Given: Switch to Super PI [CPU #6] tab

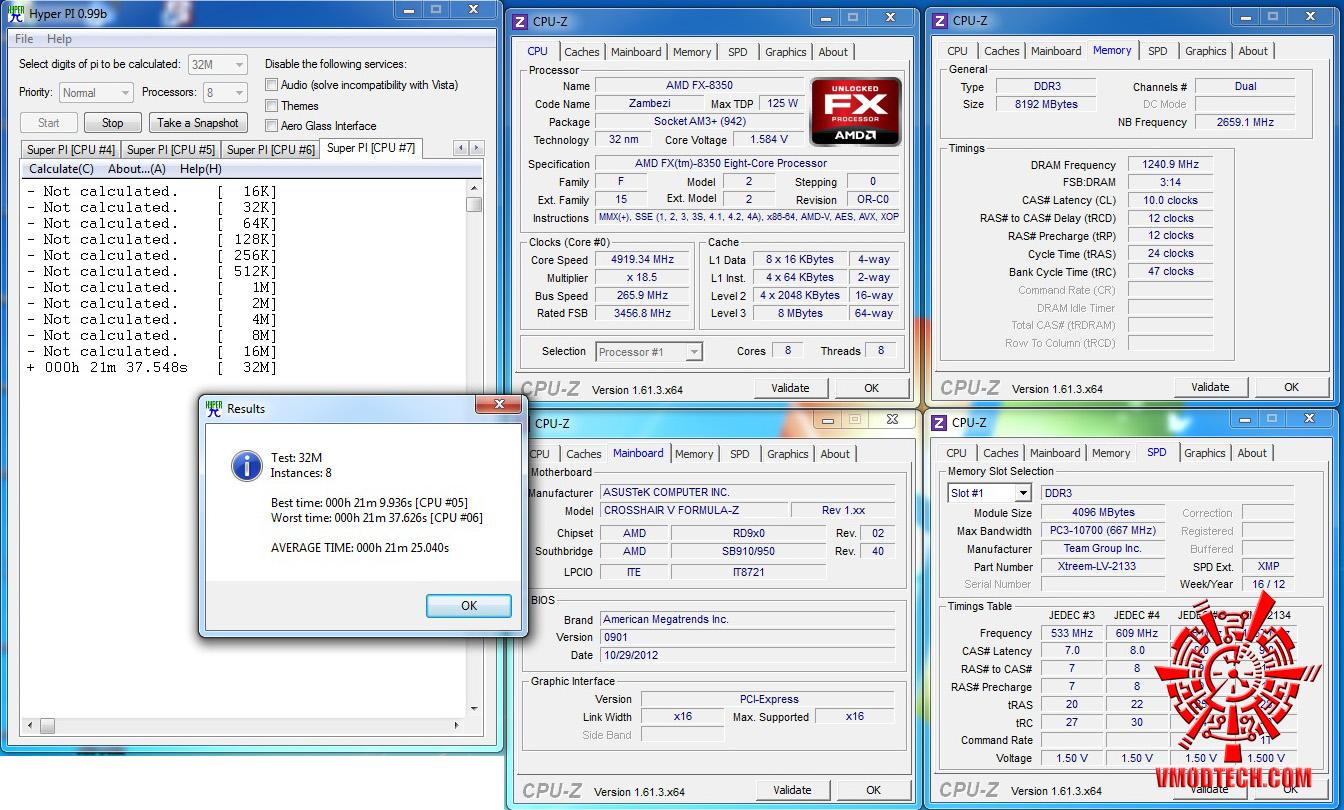Looking at the screenshot, I should coord(271,150).
